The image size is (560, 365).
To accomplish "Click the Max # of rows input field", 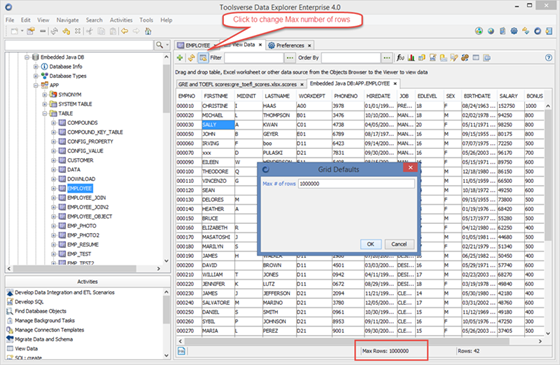I will click(x=356, y=184).
